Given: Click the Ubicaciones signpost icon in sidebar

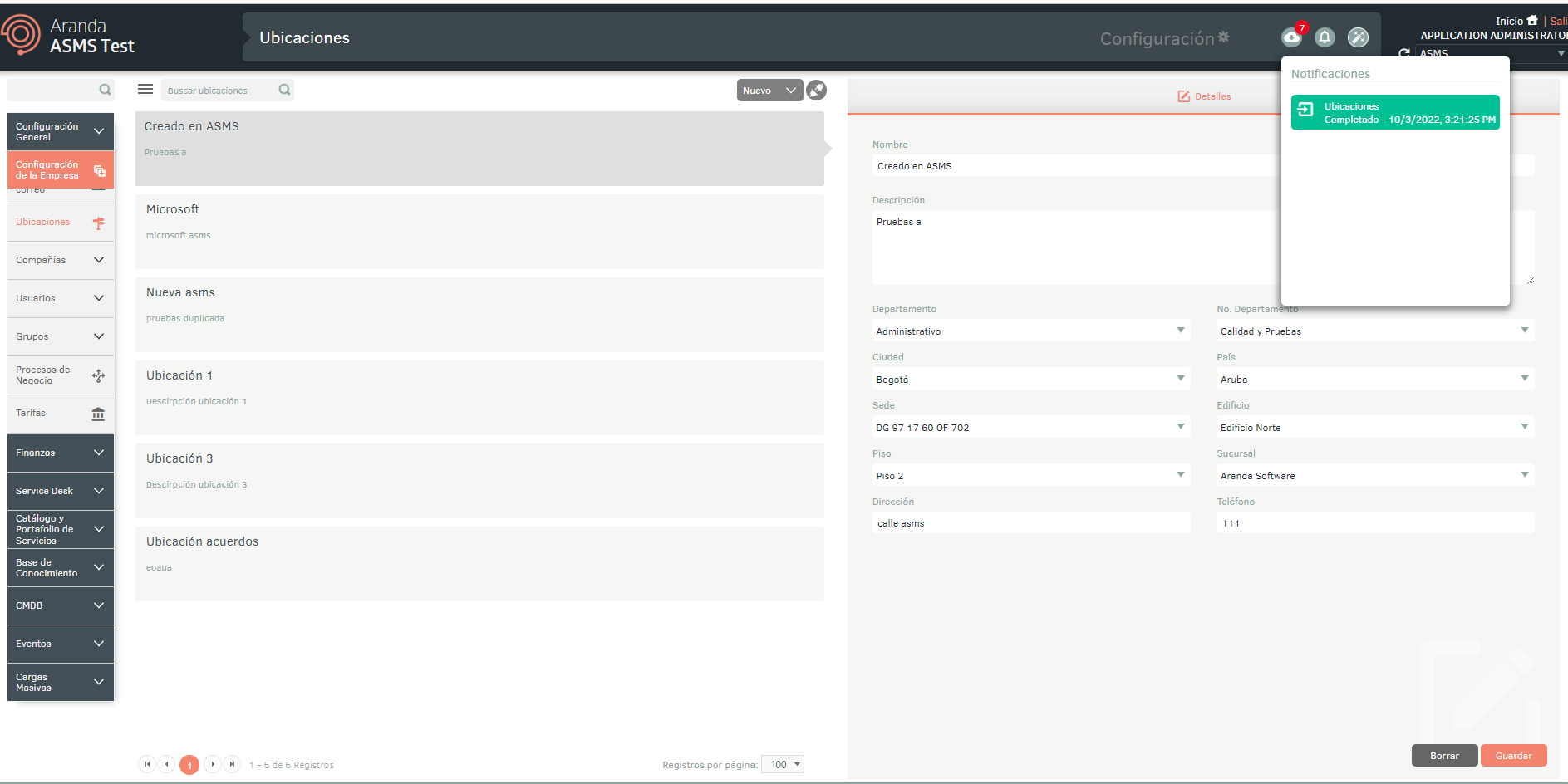Looking at the screenshot, I should tap(99, 223).
